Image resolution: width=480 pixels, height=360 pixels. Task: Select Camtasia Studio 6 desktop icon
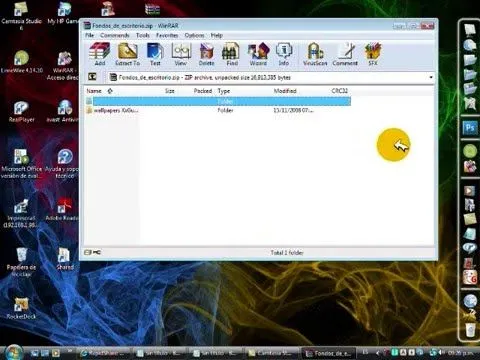21,16
